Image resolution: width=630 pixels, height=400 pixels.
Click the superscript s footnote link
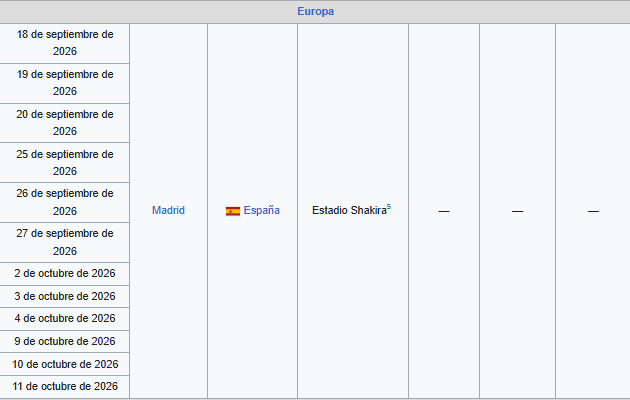(389, 206)
